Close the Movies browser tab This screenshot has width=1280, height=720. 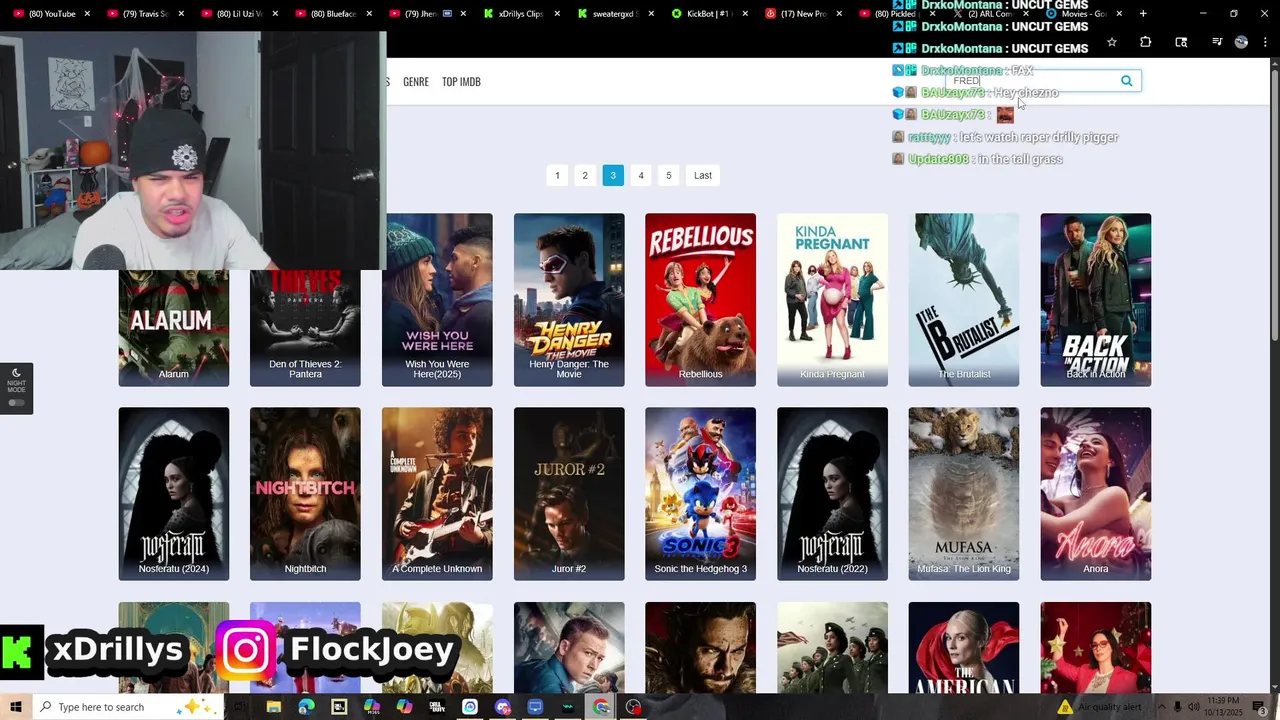click(1119, 14)
